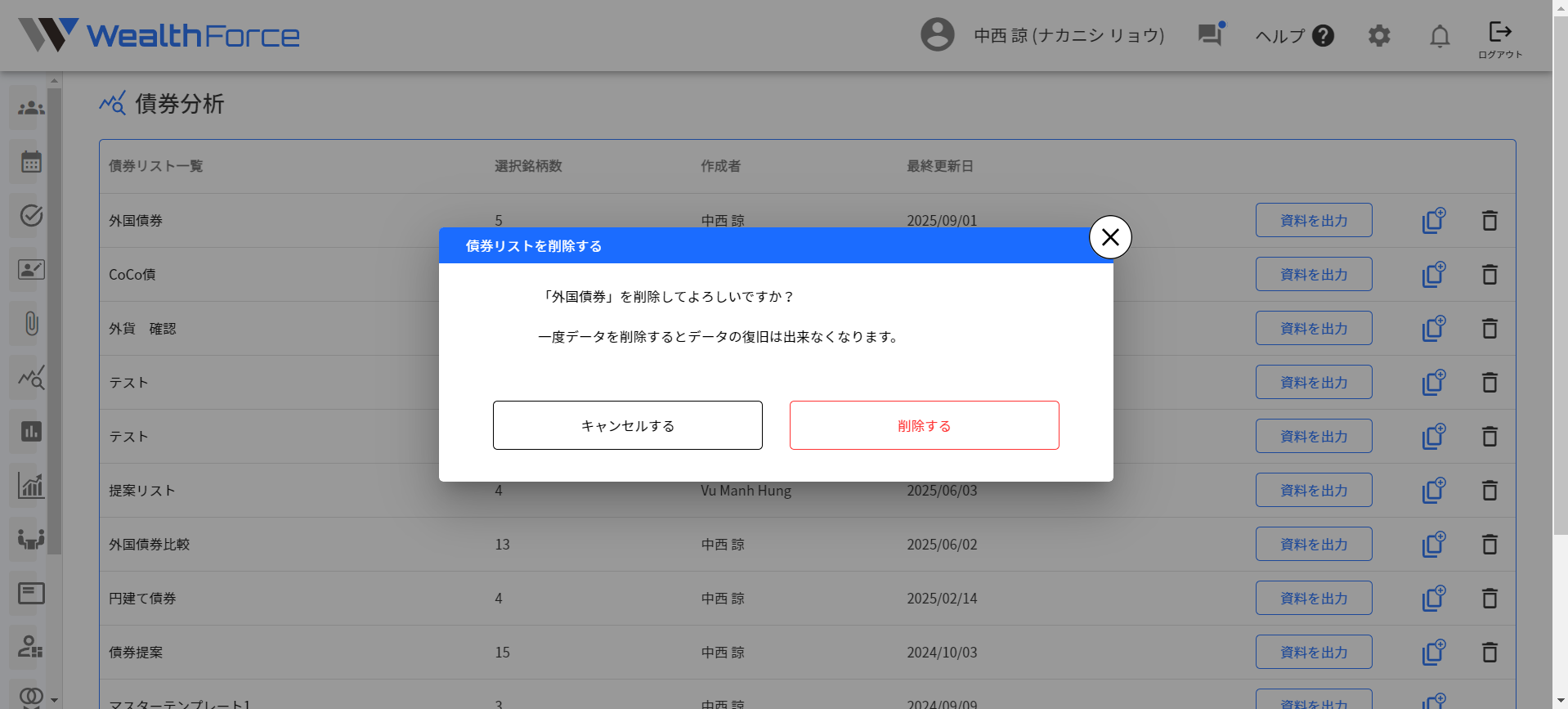Confirm with the 削除する button
Viewport: 1568px width, 709px height.
pyautogui.click(x=925, y=425)
